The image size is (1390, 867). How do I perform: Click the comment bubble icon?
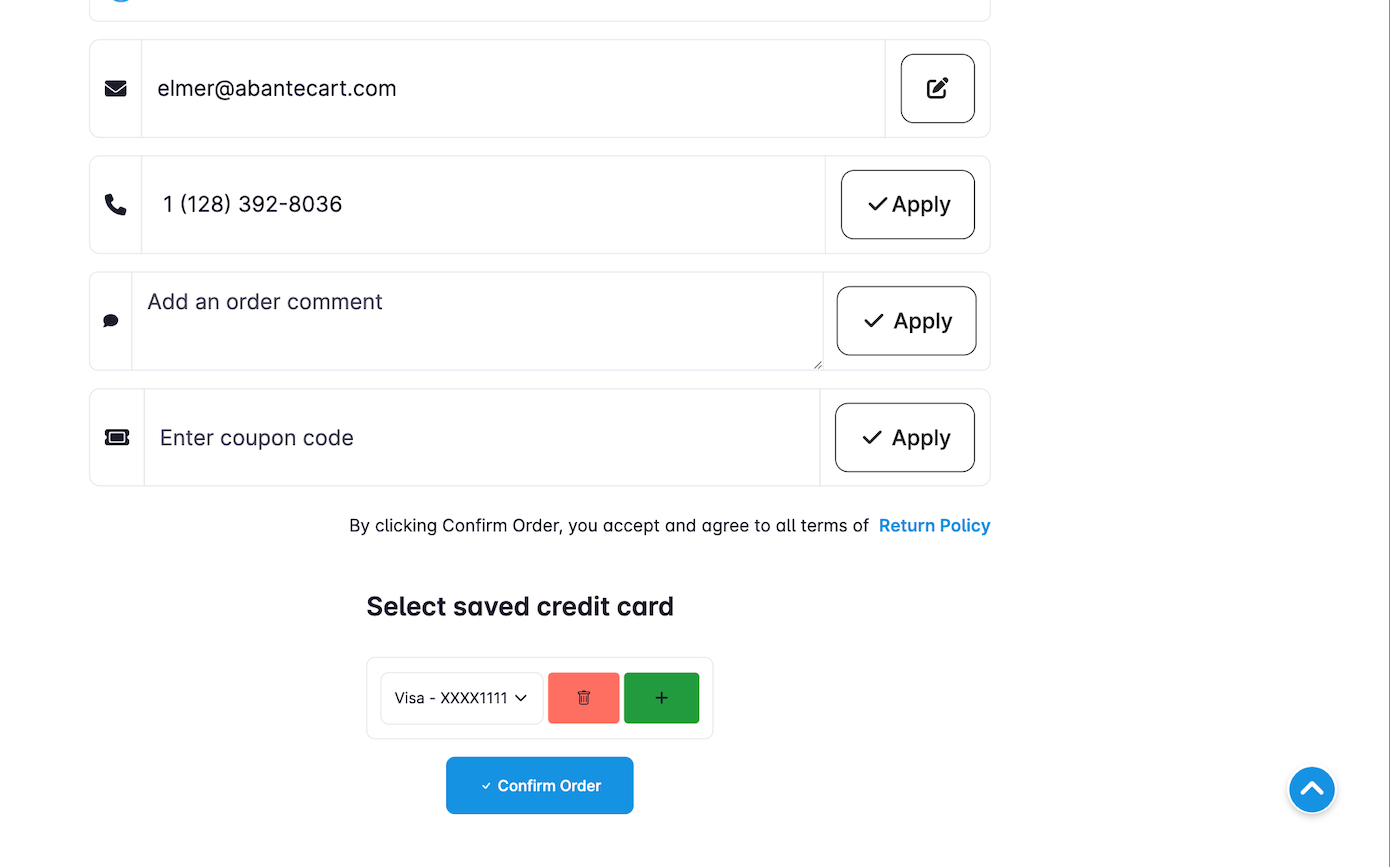tap(111, 321)
